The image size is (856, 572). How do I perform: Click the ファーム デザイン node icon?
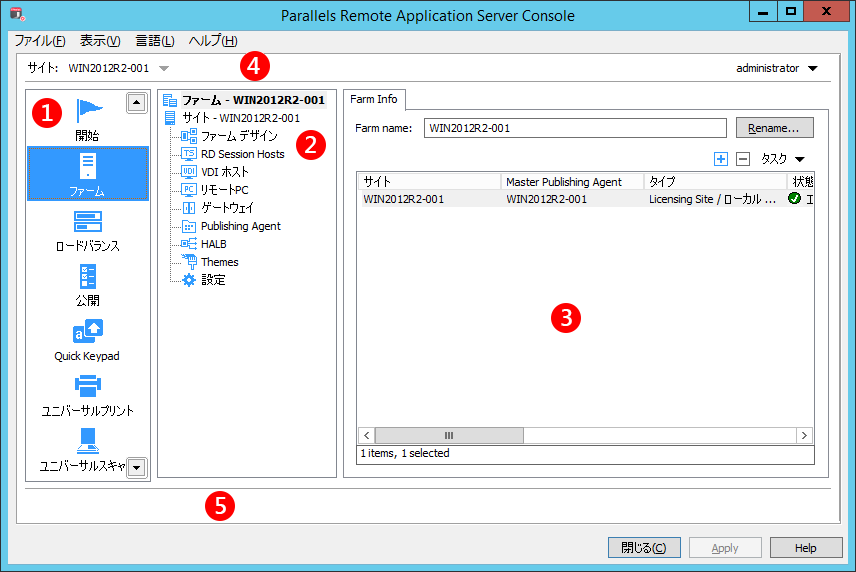click(x=189, y=136)
